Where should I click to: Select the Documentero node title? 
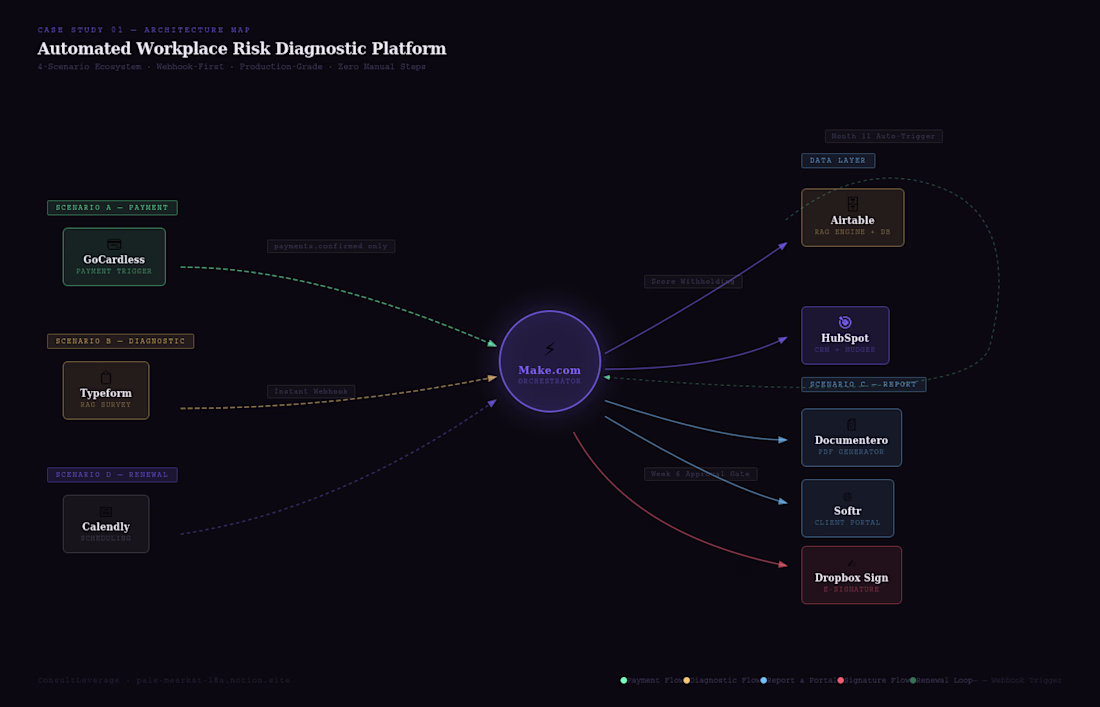(x=851, y=440)
